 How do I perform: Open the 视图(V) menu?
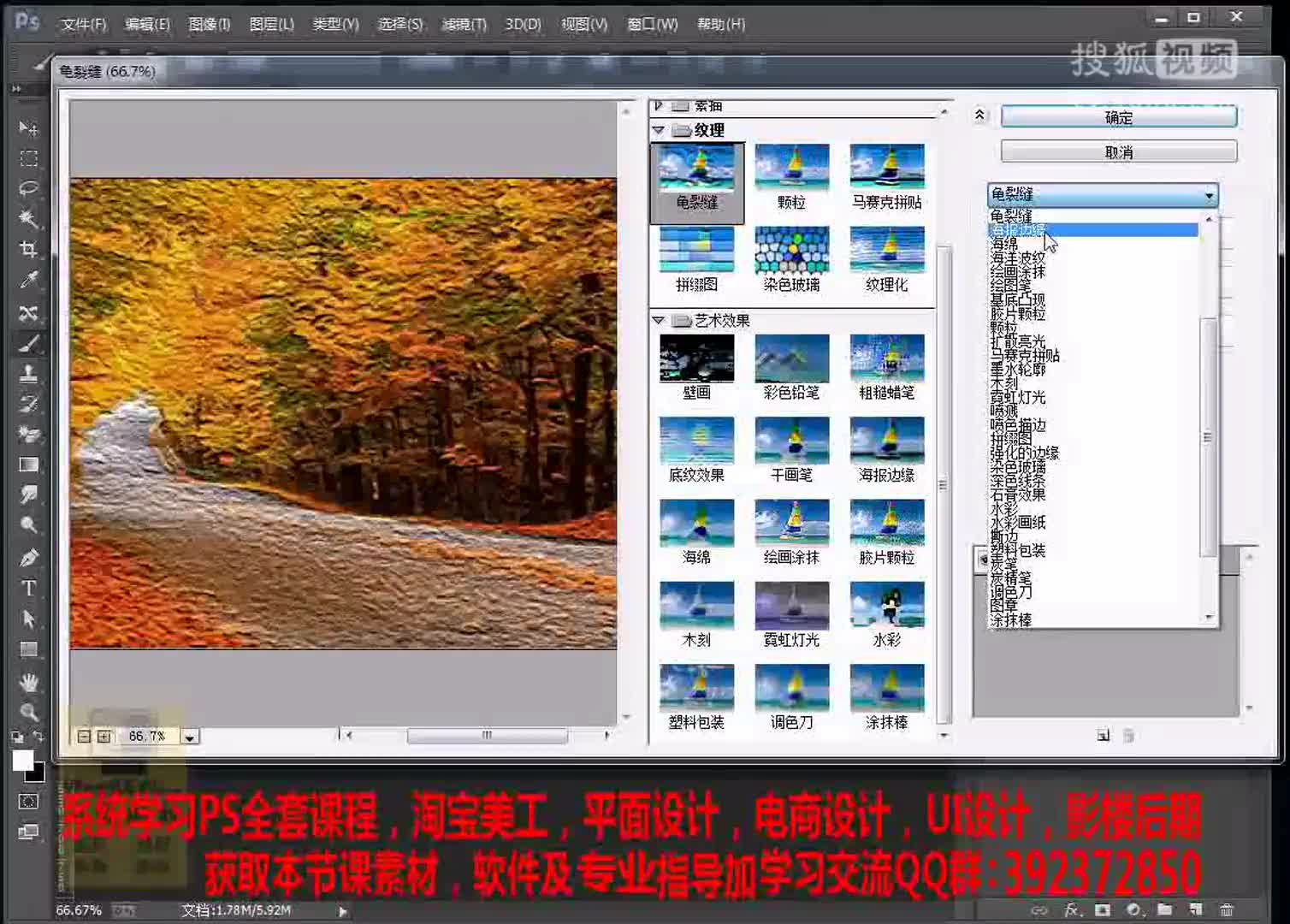click(584, 24)
